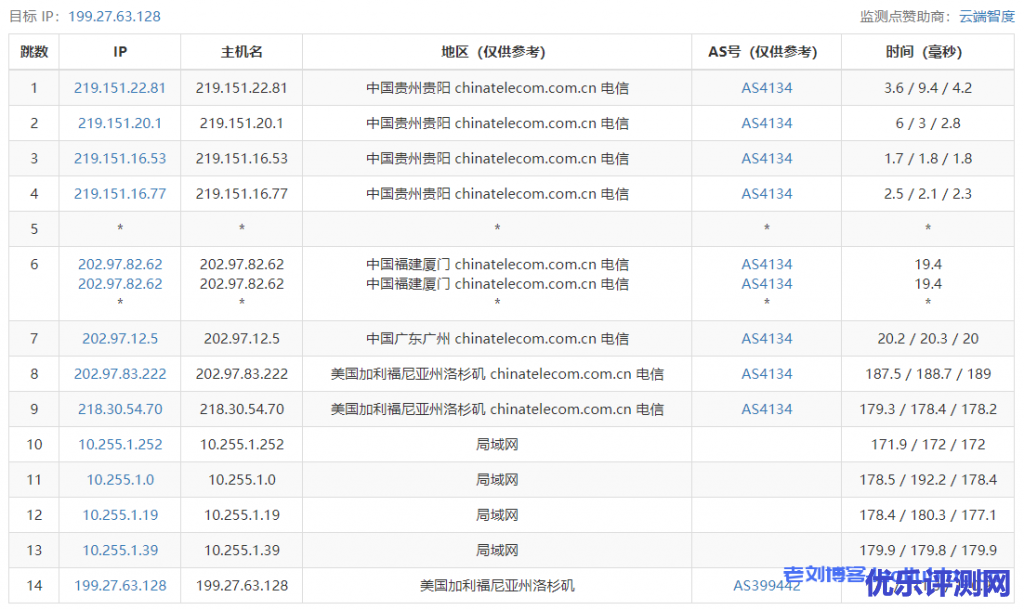Open IP link 10.255.1.39 in IP column
The height and width of the screenshot is (610, 1024).
pos(120,550)
